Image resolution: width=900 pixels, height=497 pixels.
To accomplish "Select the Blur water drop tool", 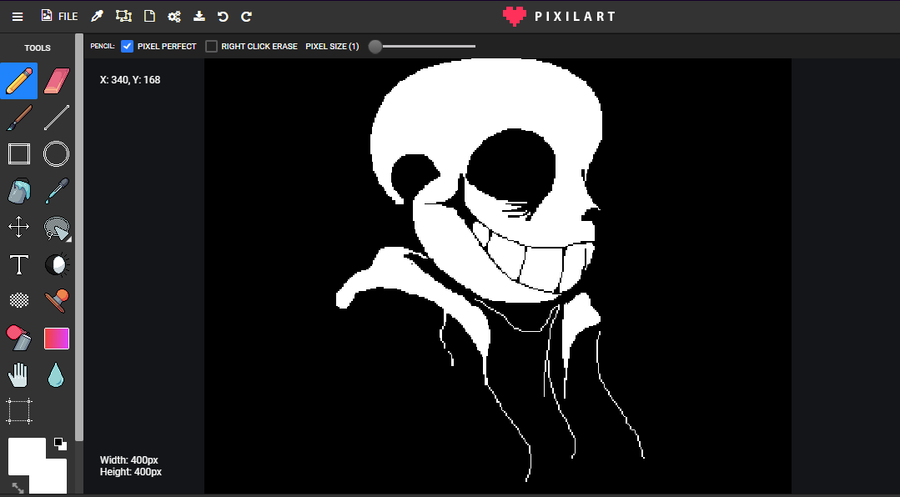I will pyautogui.click(x=56, y=375).
